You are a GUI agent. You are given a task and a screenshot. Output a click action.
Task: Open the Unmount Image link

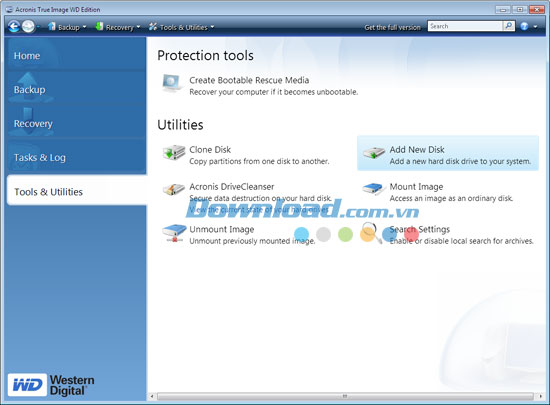222,229
